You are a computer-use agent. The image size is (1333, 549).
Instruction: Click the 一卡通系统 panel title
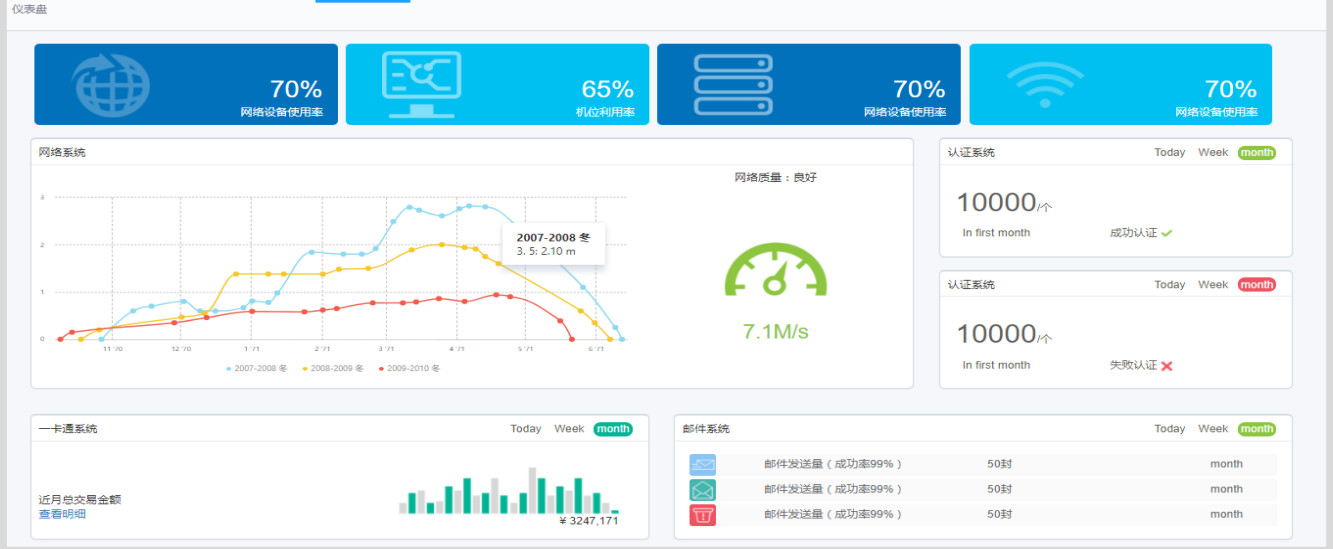(68, 429)
